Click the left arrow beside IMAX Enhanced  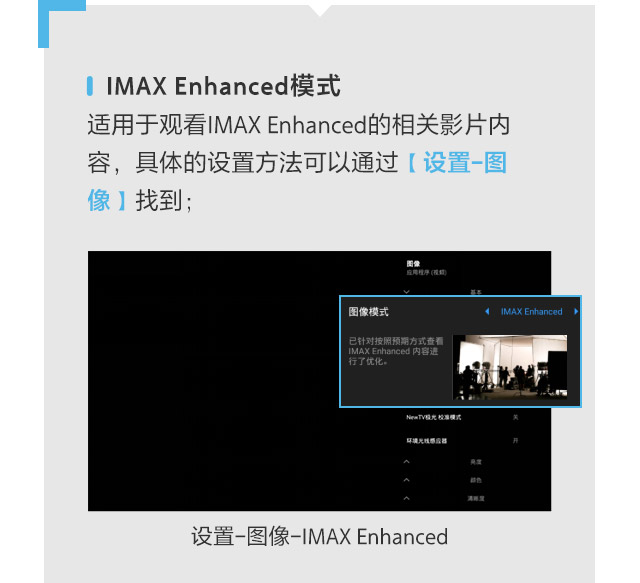point(487,312)
